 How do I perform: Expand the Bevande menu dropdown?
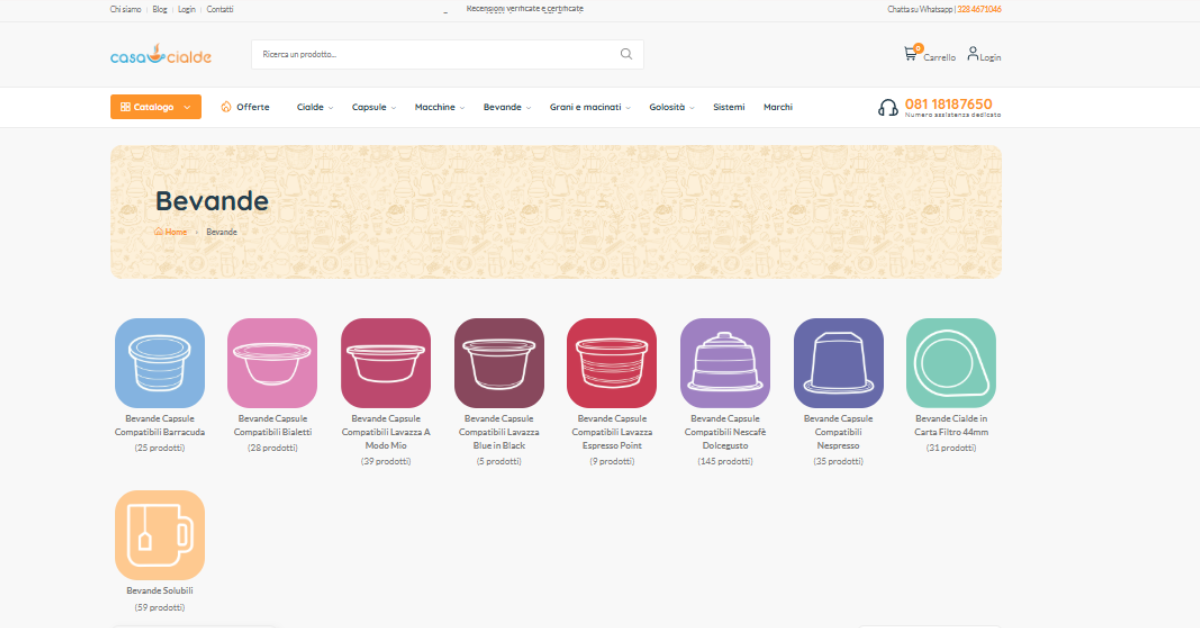507,107
